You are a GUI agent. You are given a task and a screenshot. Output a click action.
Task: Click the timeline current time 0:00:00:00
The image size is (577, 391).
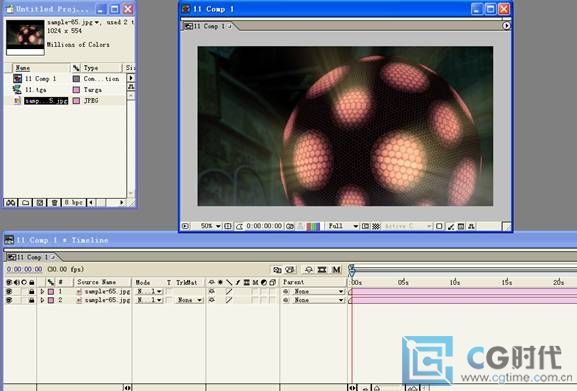(24, 269)
